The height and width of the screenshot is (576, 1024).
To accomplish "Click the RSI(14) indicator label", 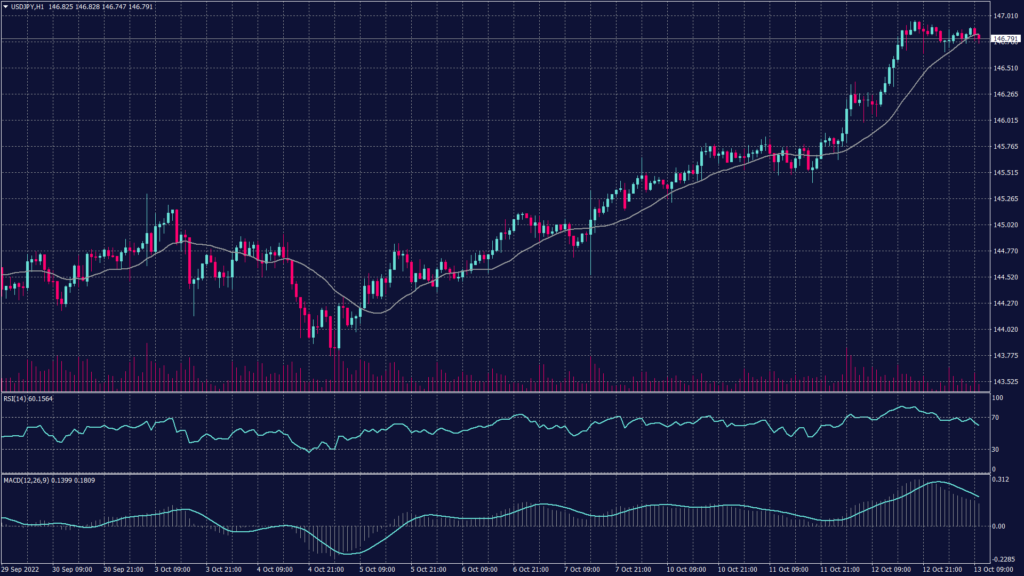I will point(16,400).
